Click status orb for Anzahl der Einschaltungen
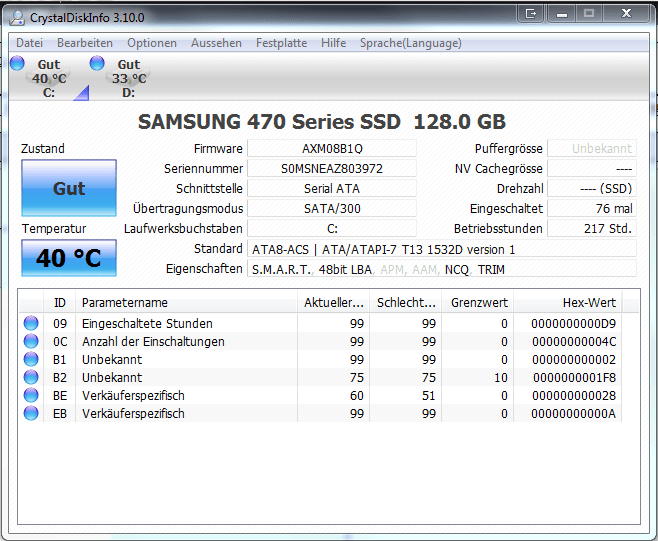 point(31,341)
